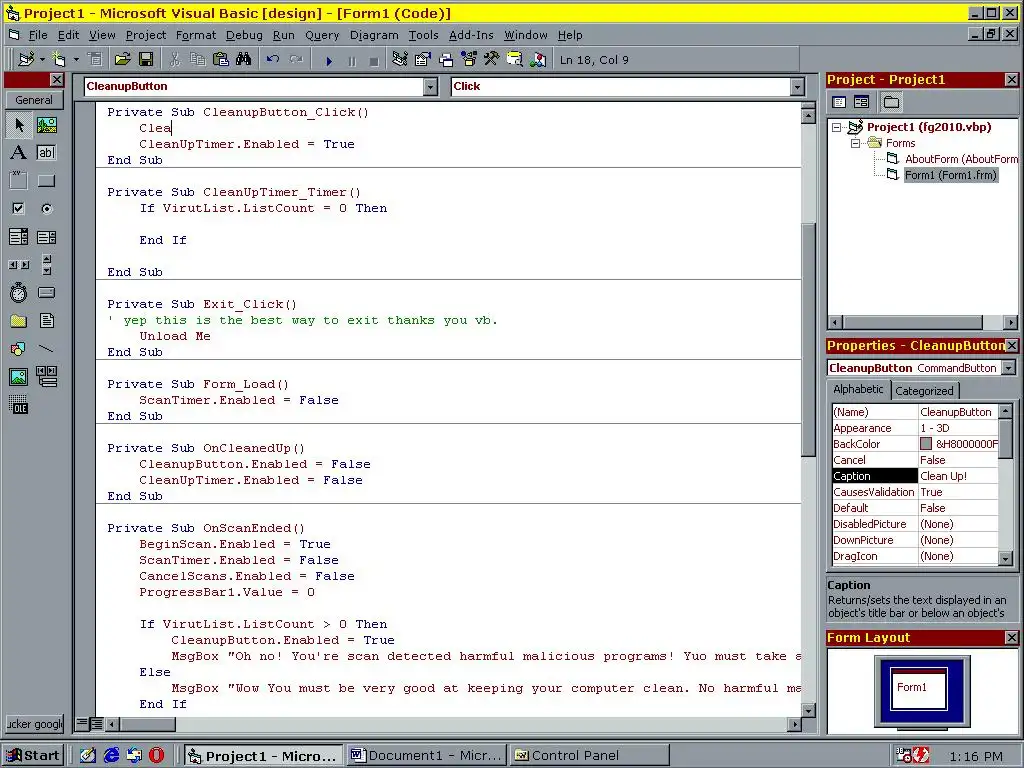The width and height of the screenshot is (1024, 768).
Task: Show the Toolbox via the hammer-and-wrench icon
Action: pos(492,59)
